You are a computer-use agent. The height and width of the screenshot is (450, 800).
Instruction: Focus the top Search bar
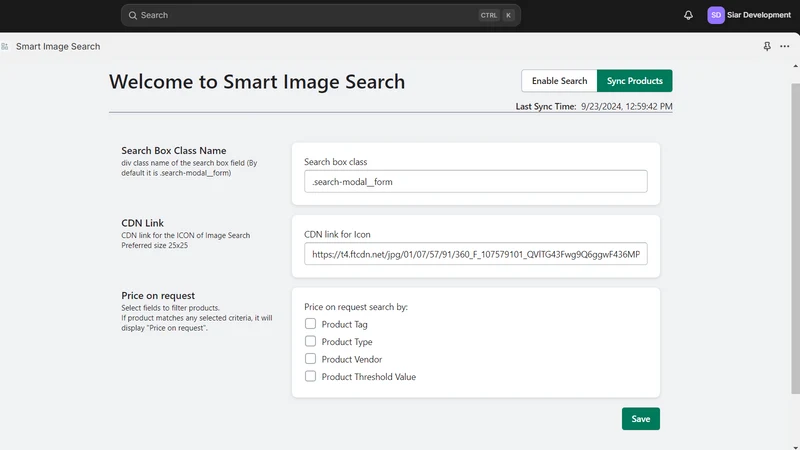(320, 15)
